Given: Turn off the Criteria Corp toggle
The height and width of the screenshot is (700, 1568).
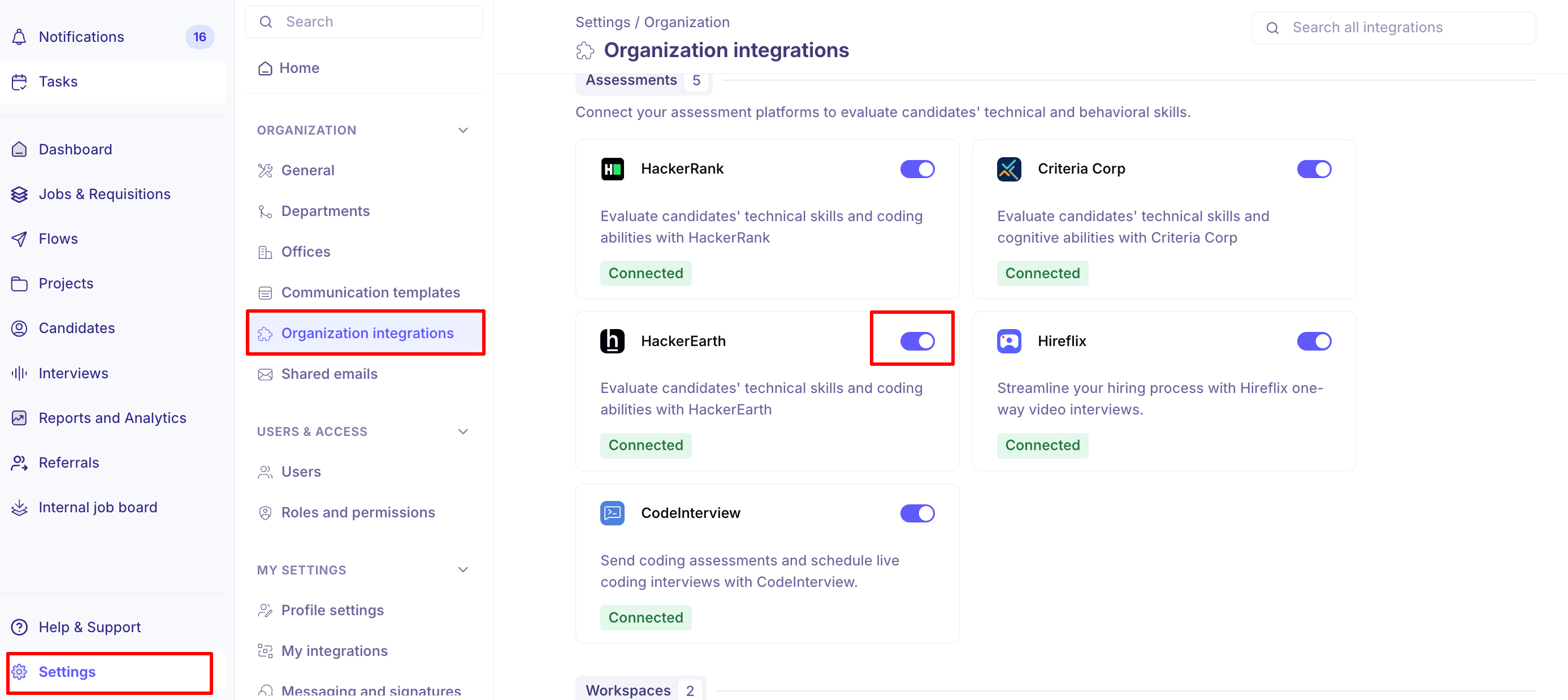Looking at the screenshot, I should tap(1314, 169).
